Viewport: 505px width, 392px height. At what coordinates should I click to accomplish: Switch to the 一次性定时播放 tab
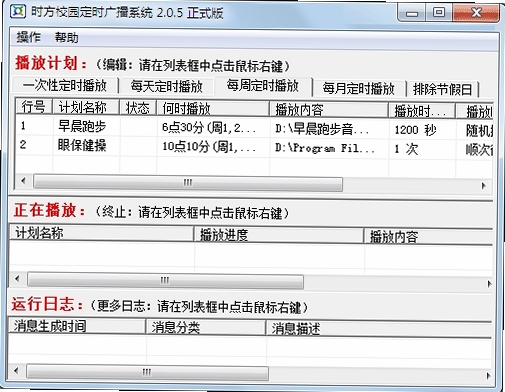(x=65, y=85)
